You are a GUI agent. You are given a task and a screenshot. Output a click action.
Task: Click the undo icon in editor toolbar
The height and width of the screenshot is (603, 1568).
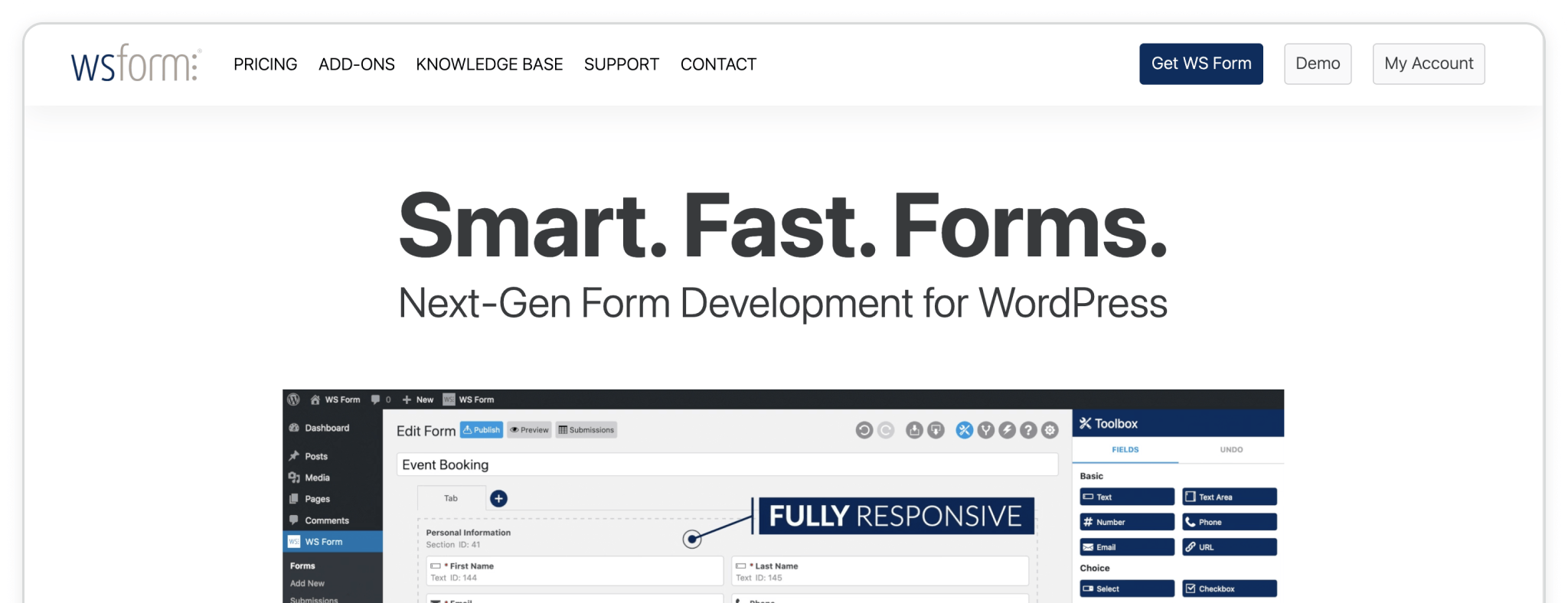click(x=864, y=430)
